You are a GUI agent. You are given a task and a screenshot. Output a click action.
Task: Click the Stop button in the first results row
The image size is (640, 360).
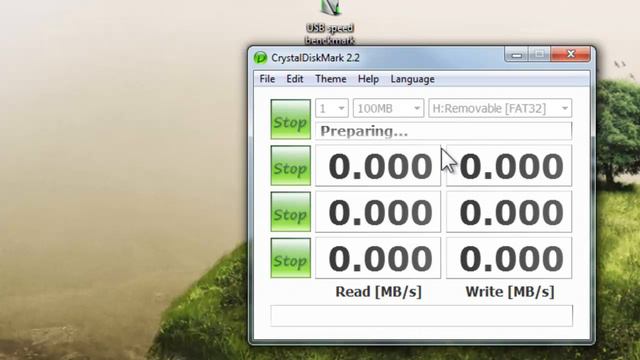(x=291, y=165)
